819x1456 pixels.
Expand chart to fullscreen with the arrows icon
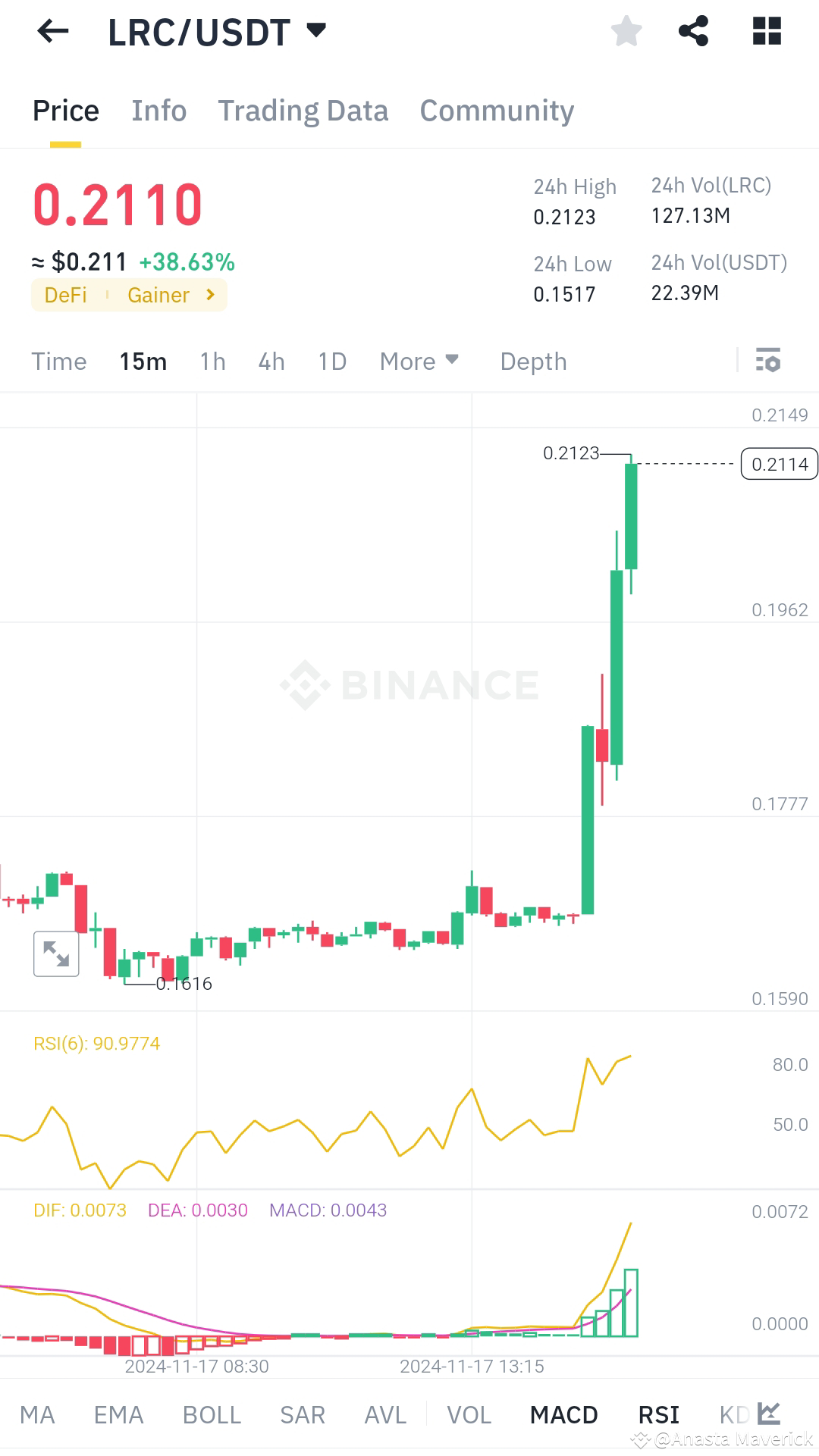(56, 953)
